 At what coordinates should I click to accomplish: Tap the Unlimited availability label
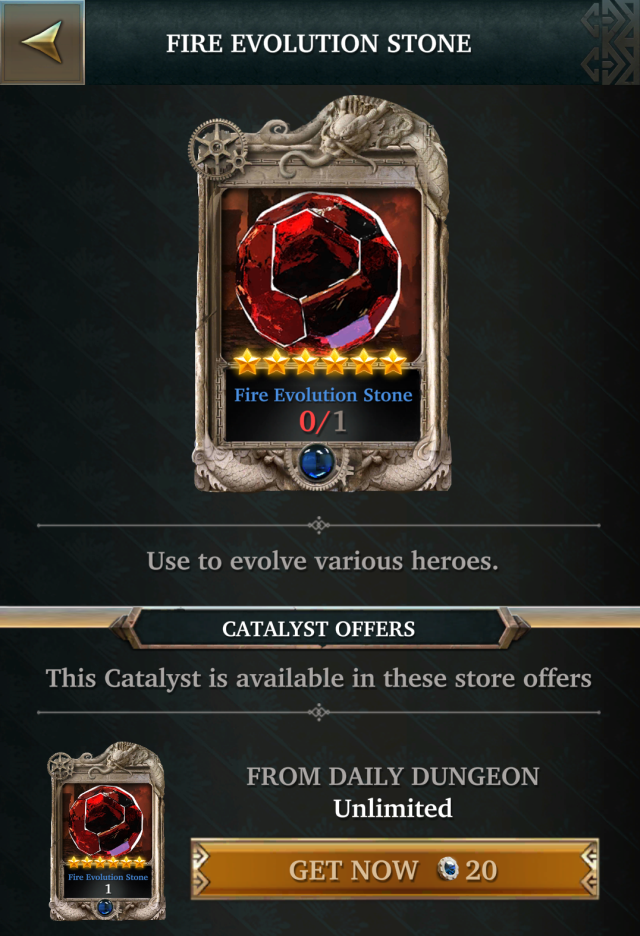(x=393, y=808)
